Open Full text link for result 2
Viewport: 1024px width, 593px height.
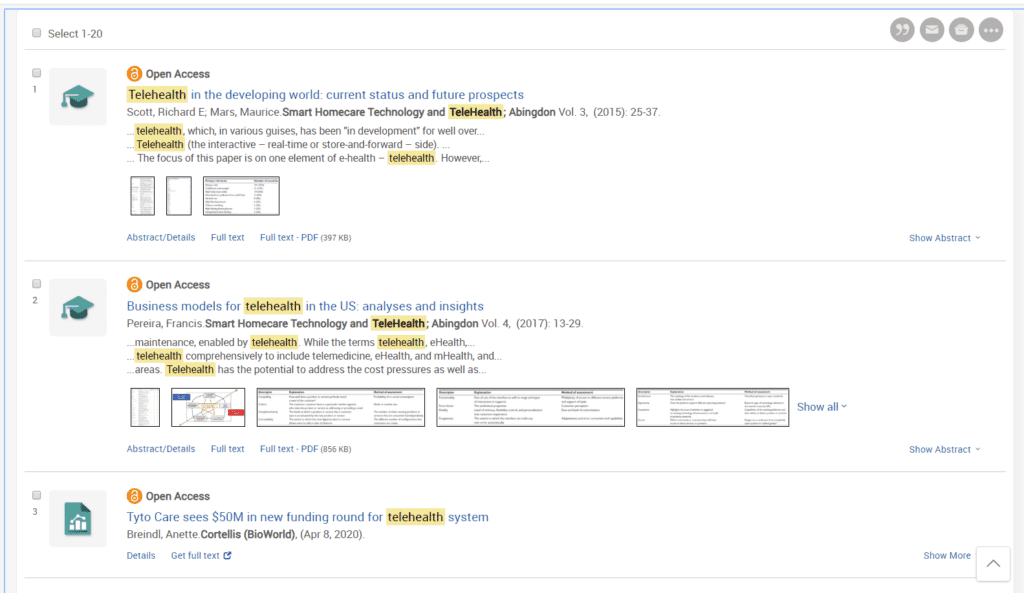(227, 449)
